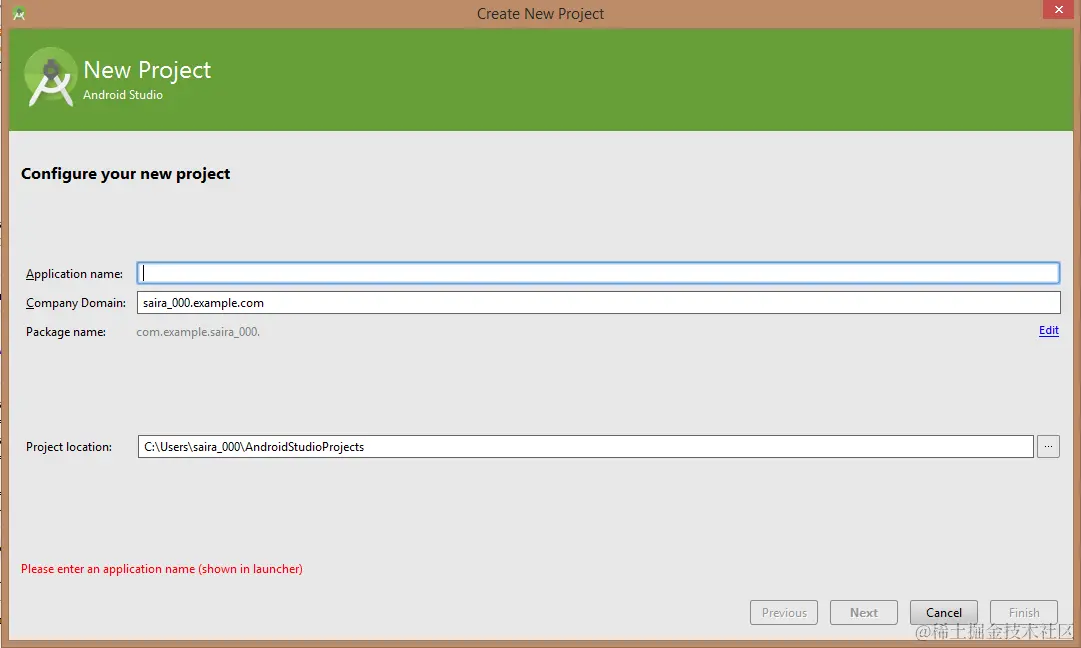This screenshot has height=648, width=1081.
Task: Click the Company Domain text field
Action: tap(598, 303)
